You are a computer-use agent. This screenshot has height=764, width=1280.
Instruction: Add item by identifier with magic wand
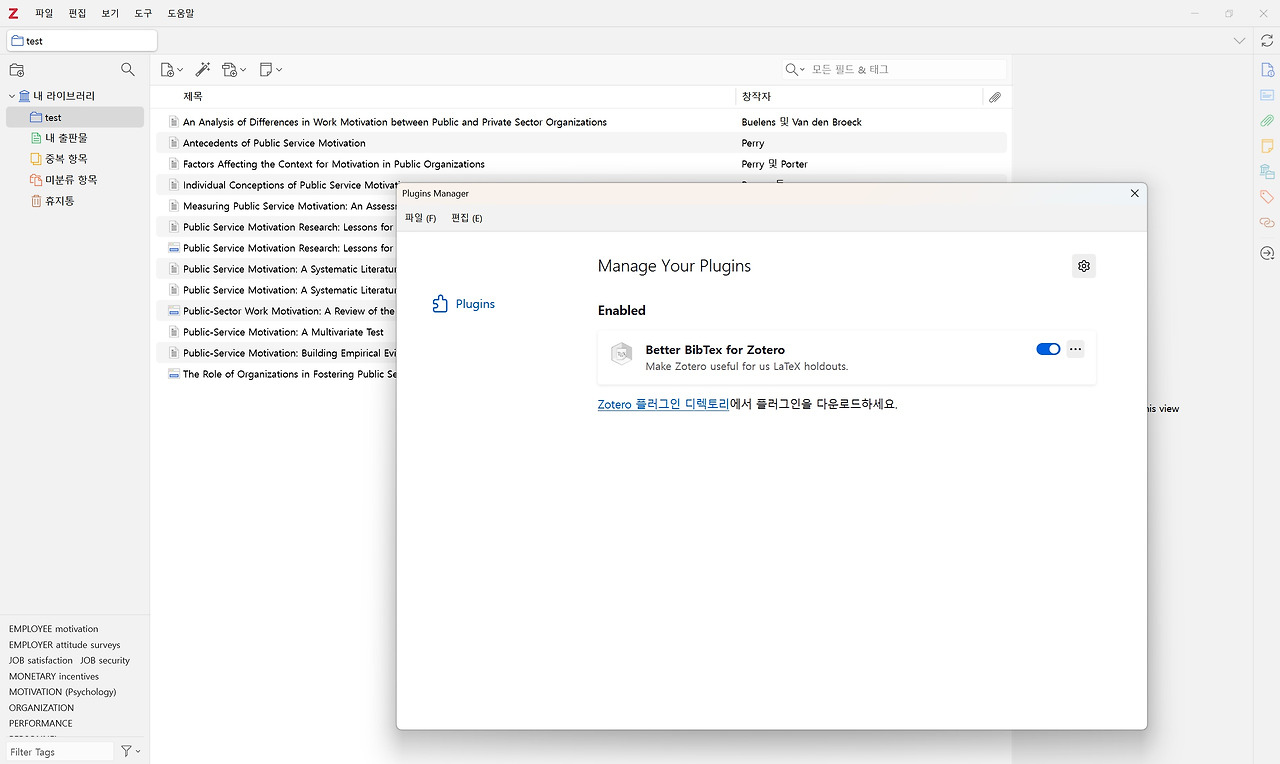pos(202,69)
